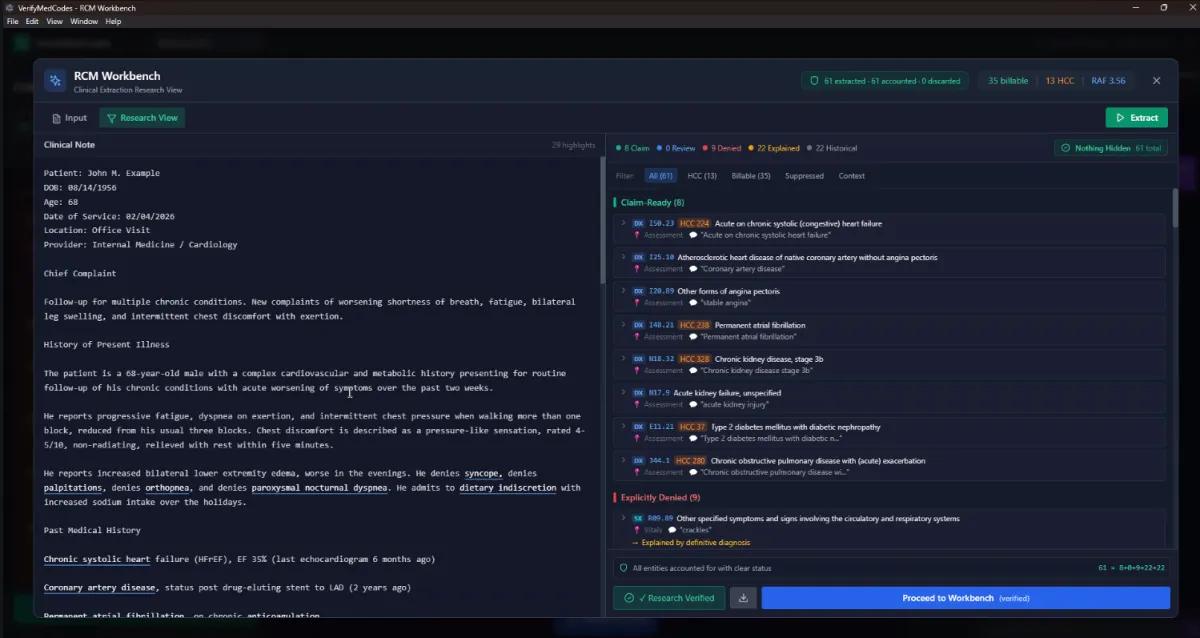This screenshot has width=1200, height=638.
Task: Select the Billable (35) filter
Action: [751, 176]
